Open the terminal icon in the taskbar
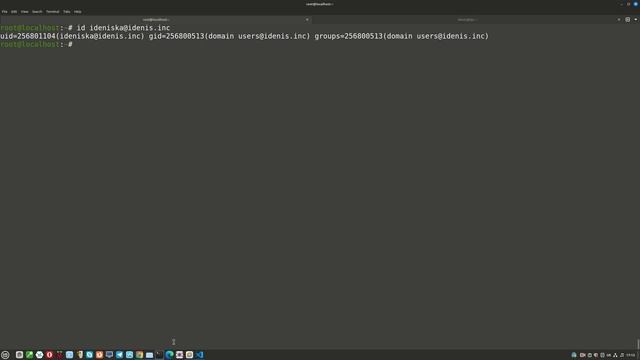640x360 pixels. tap(159, 355)
